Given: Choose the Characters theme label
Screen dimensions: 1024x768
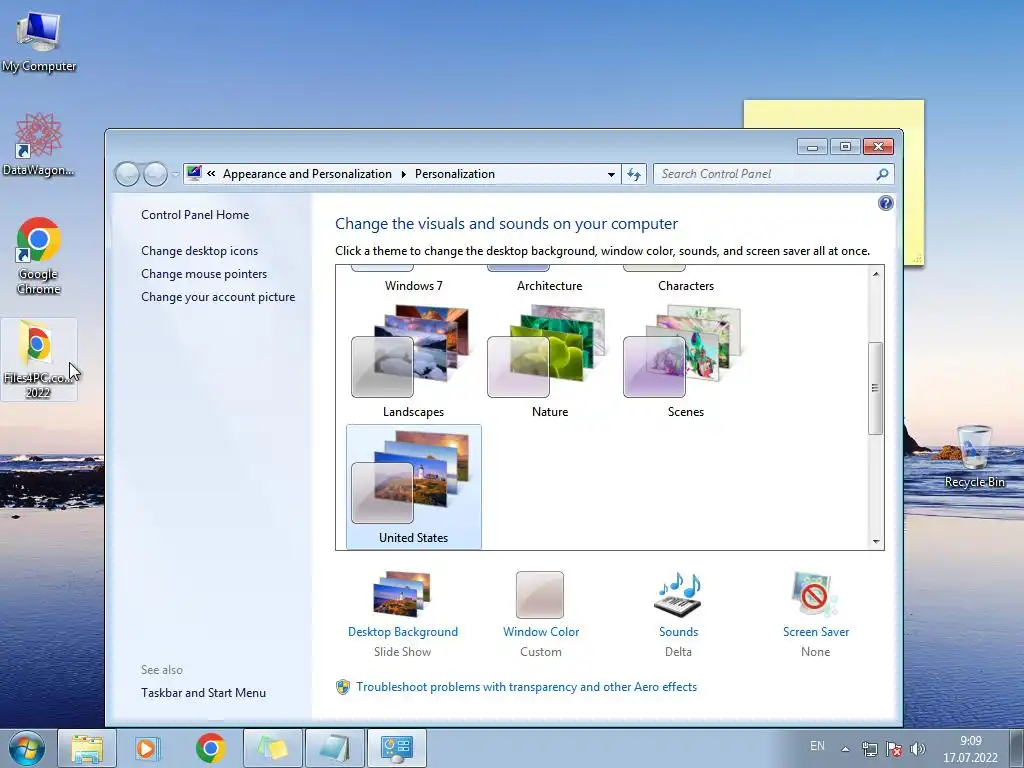Looking at the screenshot, I should (x=686, y=285).
